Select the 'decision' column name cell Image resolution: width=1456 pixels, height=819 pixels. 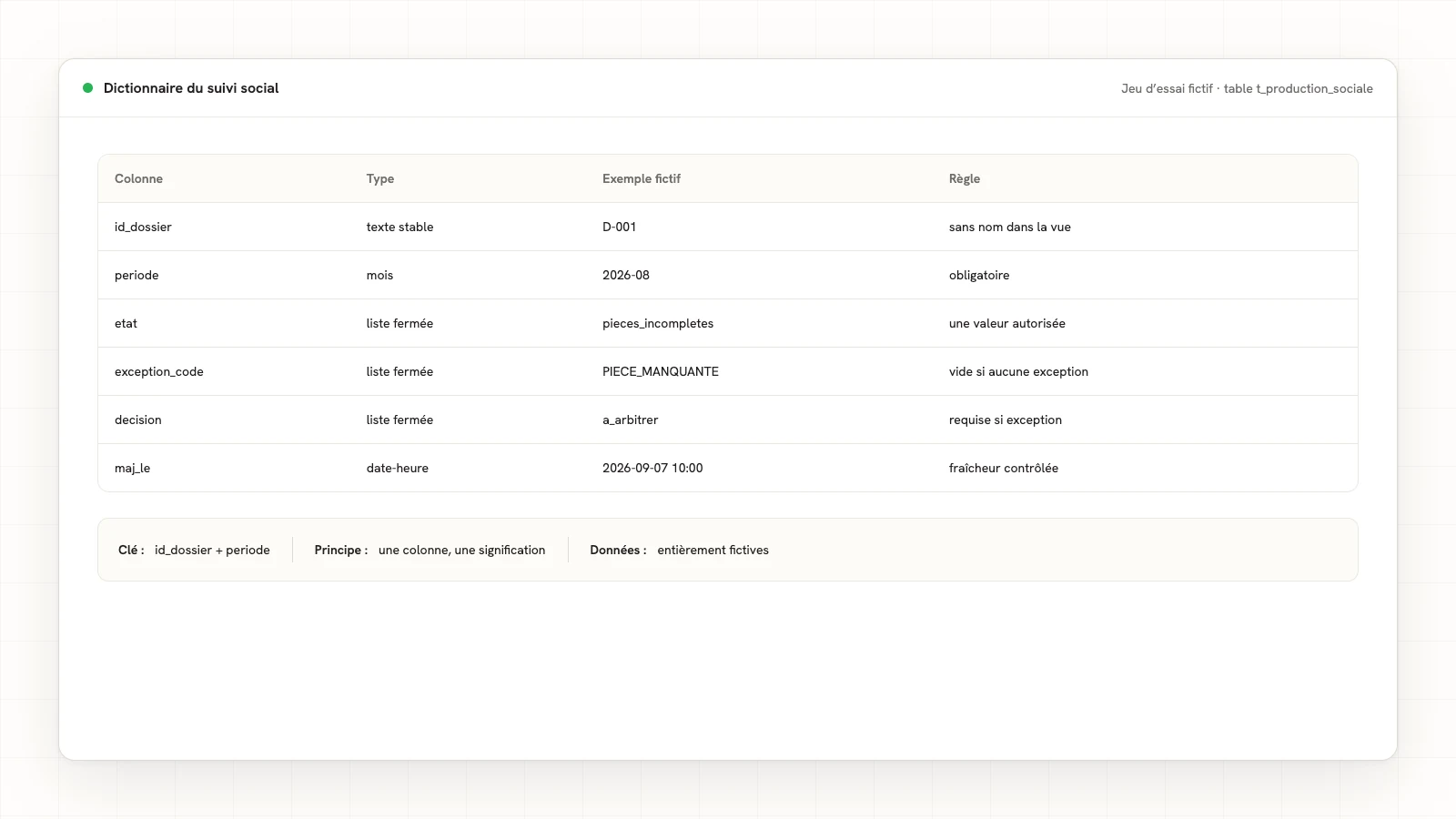tap(138, 420)
